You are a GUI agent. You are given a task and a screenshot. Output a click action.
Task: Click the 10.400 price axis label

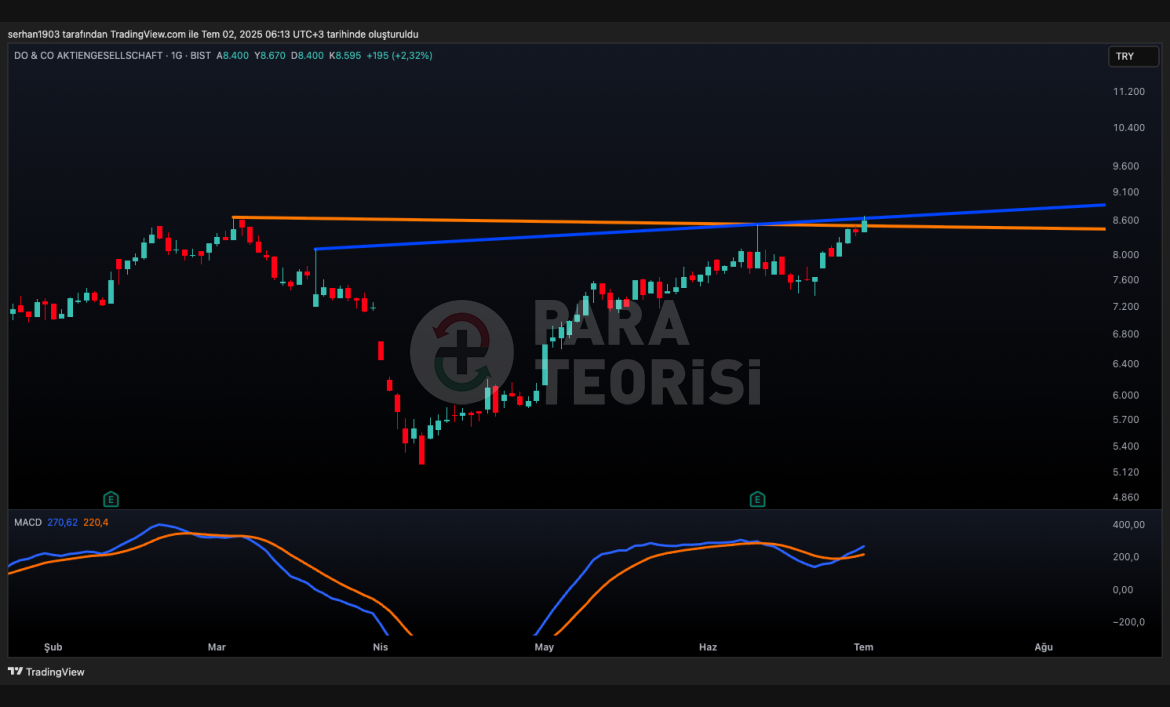pos(1128,128)
